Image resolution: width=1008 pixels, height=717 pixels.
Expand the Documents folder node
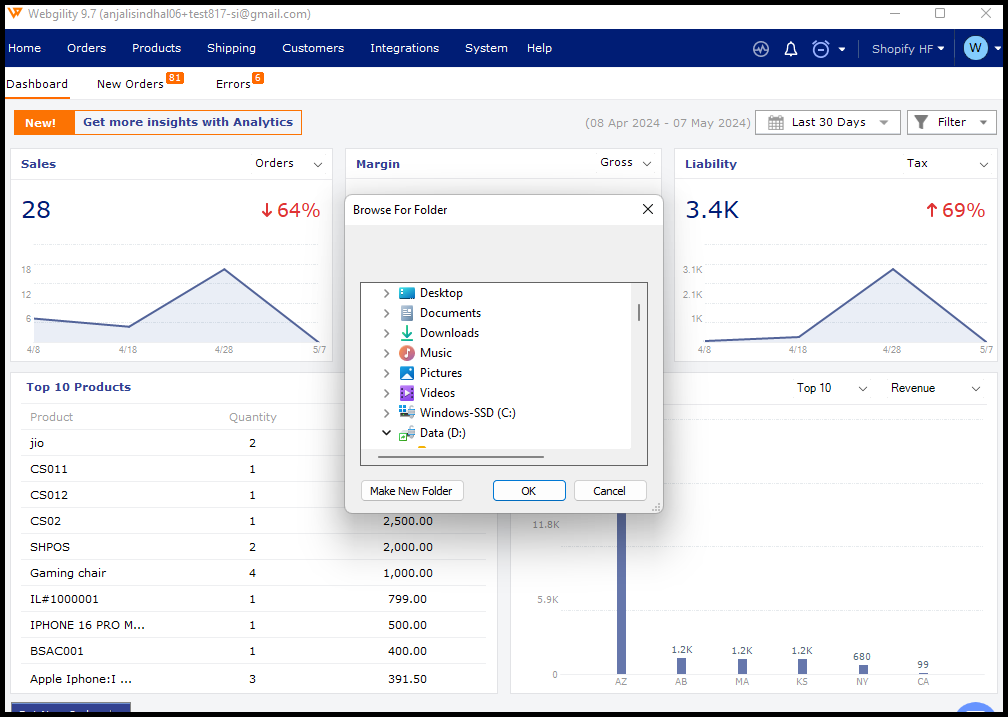point(386,313)
